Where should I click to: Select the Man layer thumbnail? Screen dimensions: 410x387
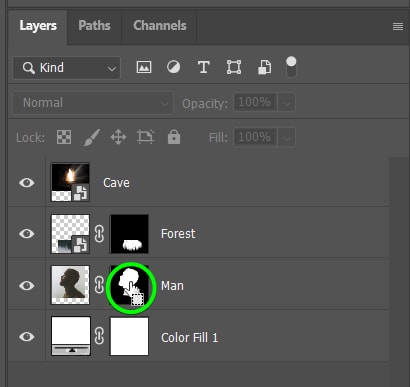[x=70, y=285]
